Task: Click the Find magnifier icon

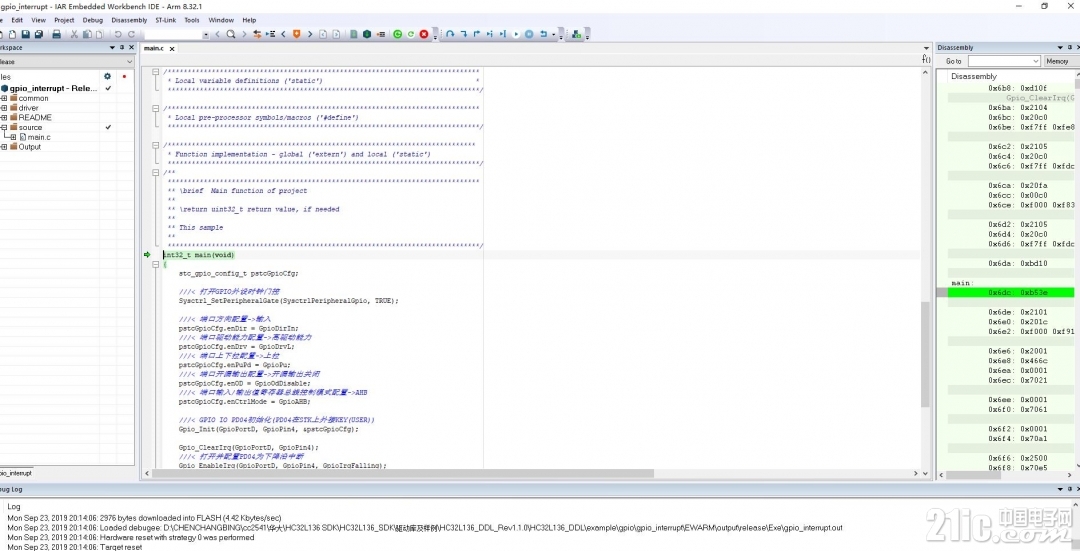Action: [231, 34]
